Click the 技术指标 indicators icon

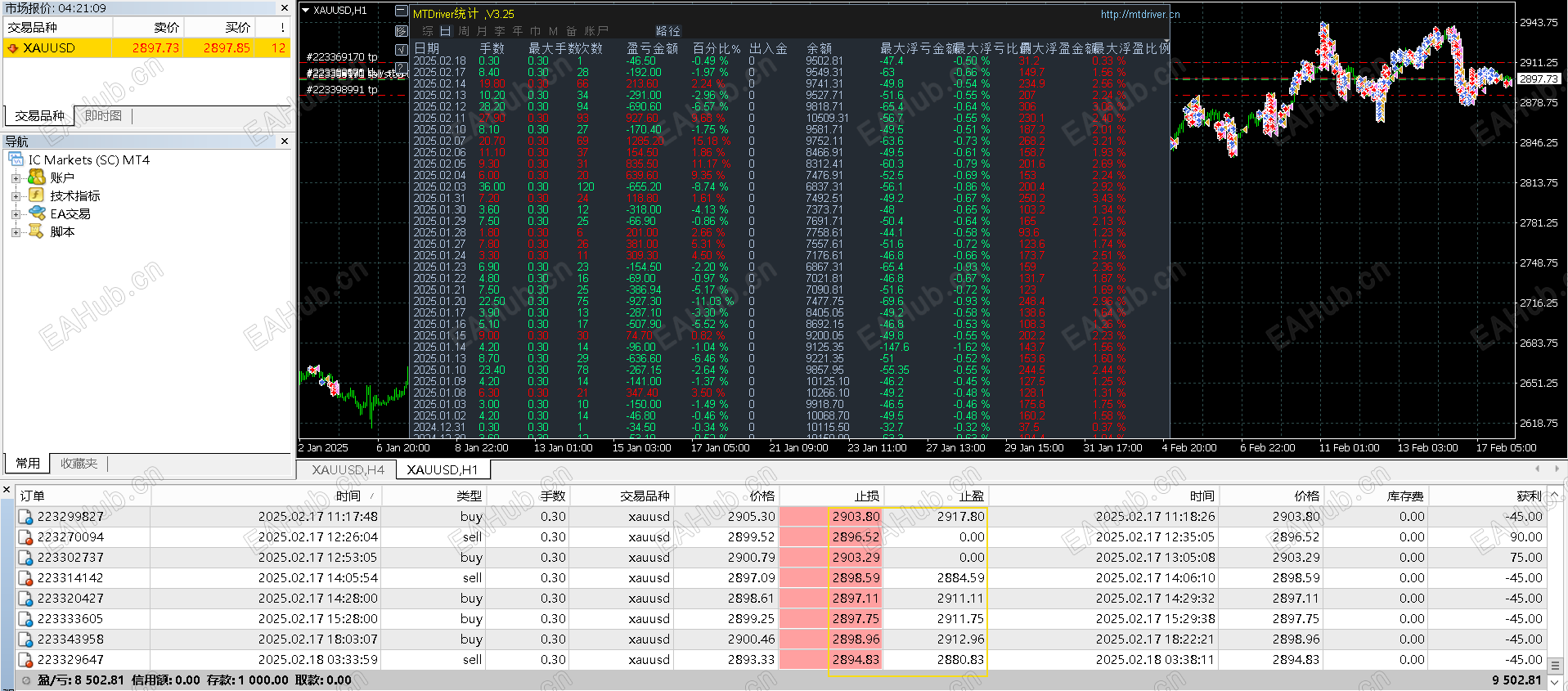(36, 195)
